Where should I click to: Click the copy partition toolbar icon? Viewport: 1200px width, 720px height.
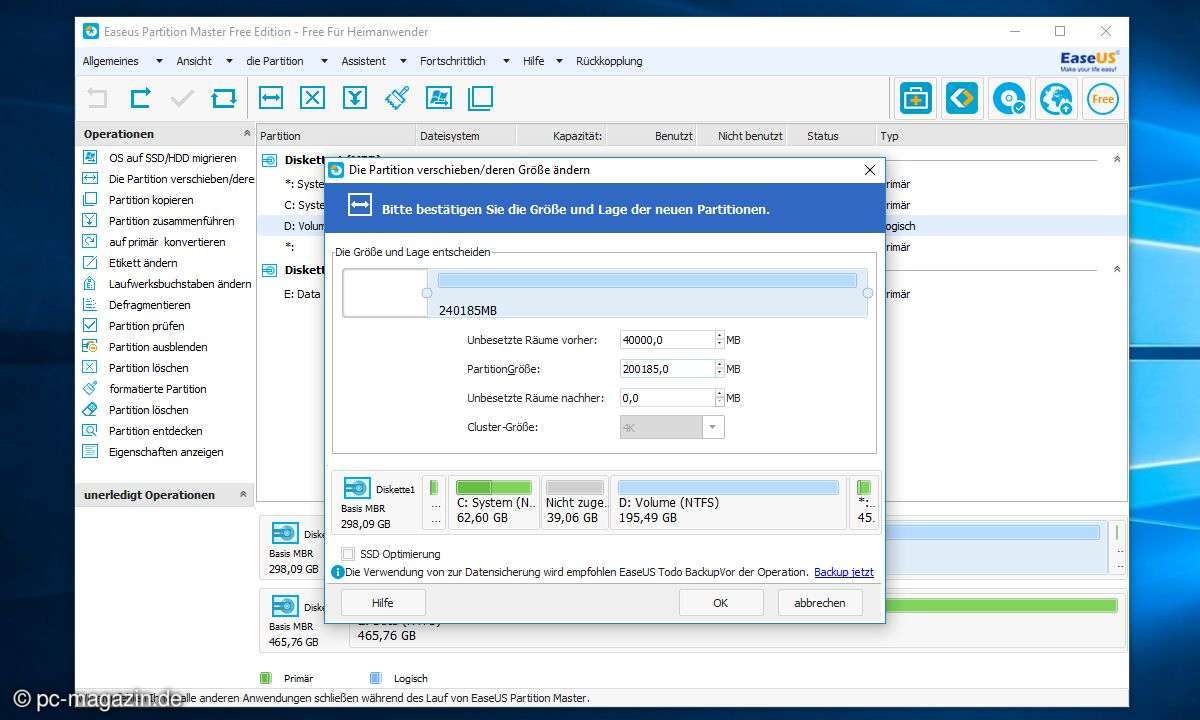click(x=481, y=98)
